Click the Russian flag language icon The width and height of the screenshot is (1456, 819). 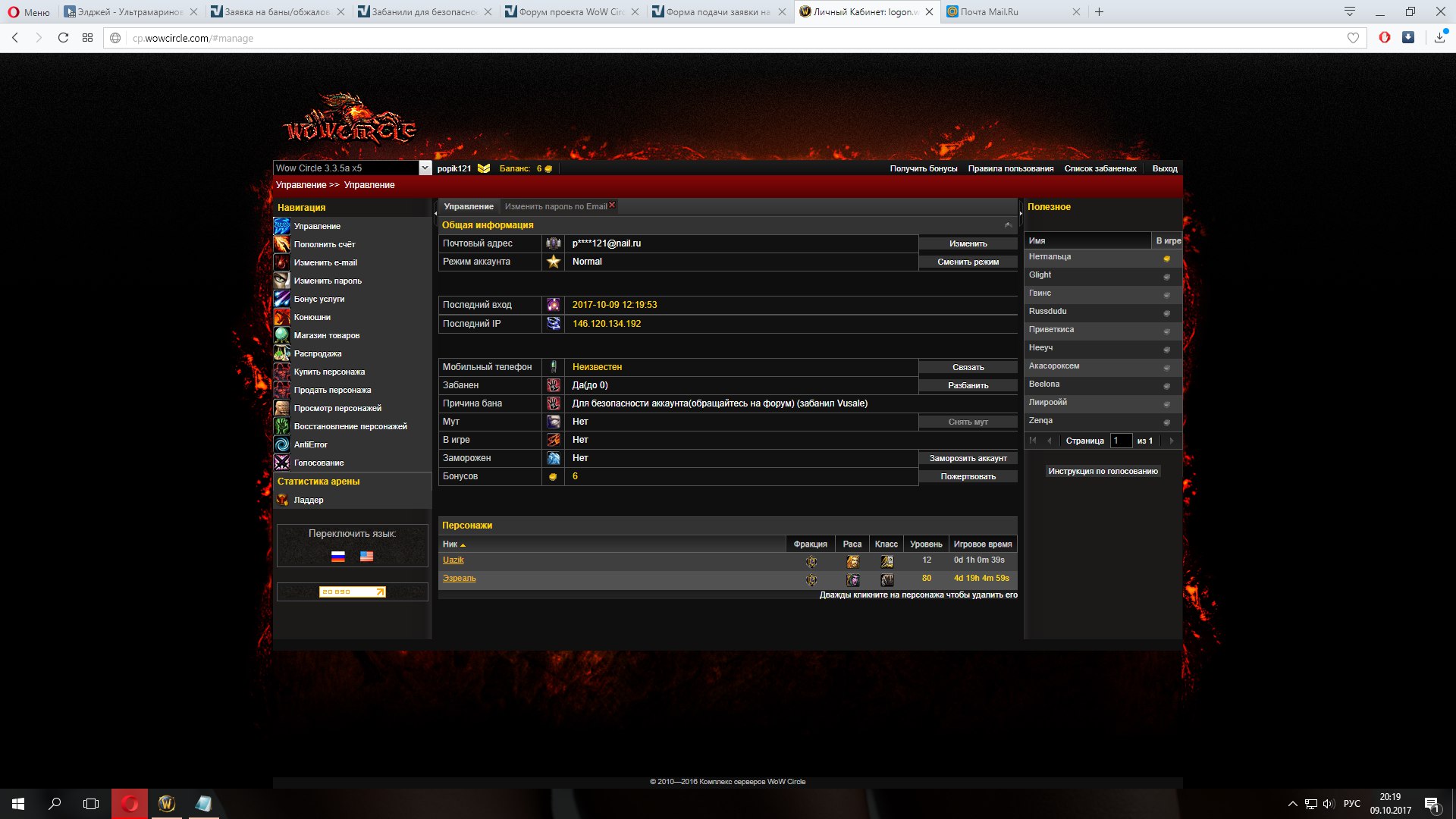coord(338,557)
